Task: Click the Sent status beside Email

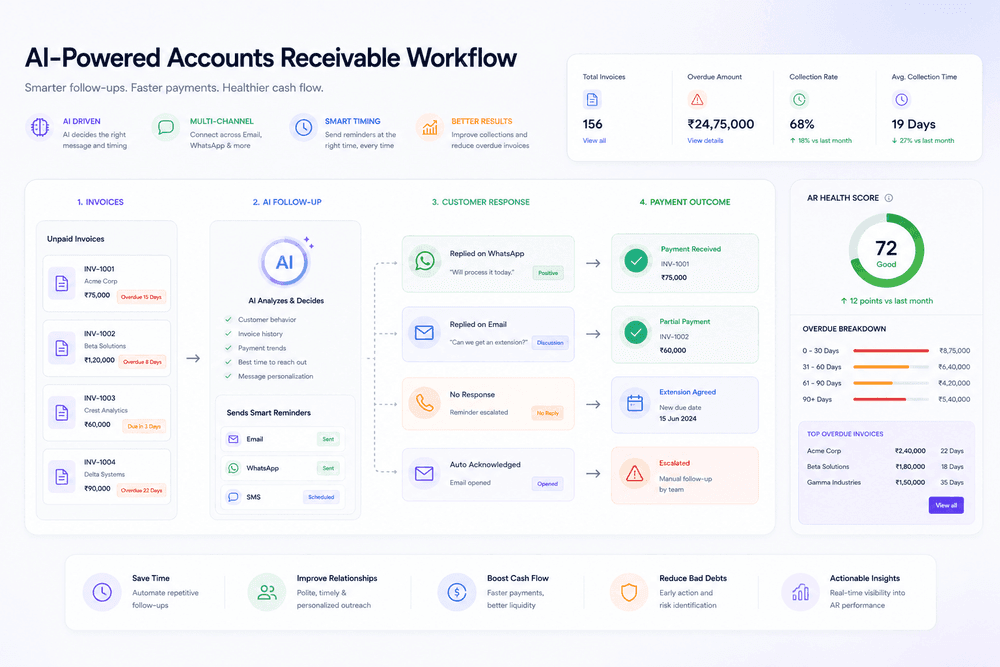Action: pyautogui.click(x=328, y=439)
